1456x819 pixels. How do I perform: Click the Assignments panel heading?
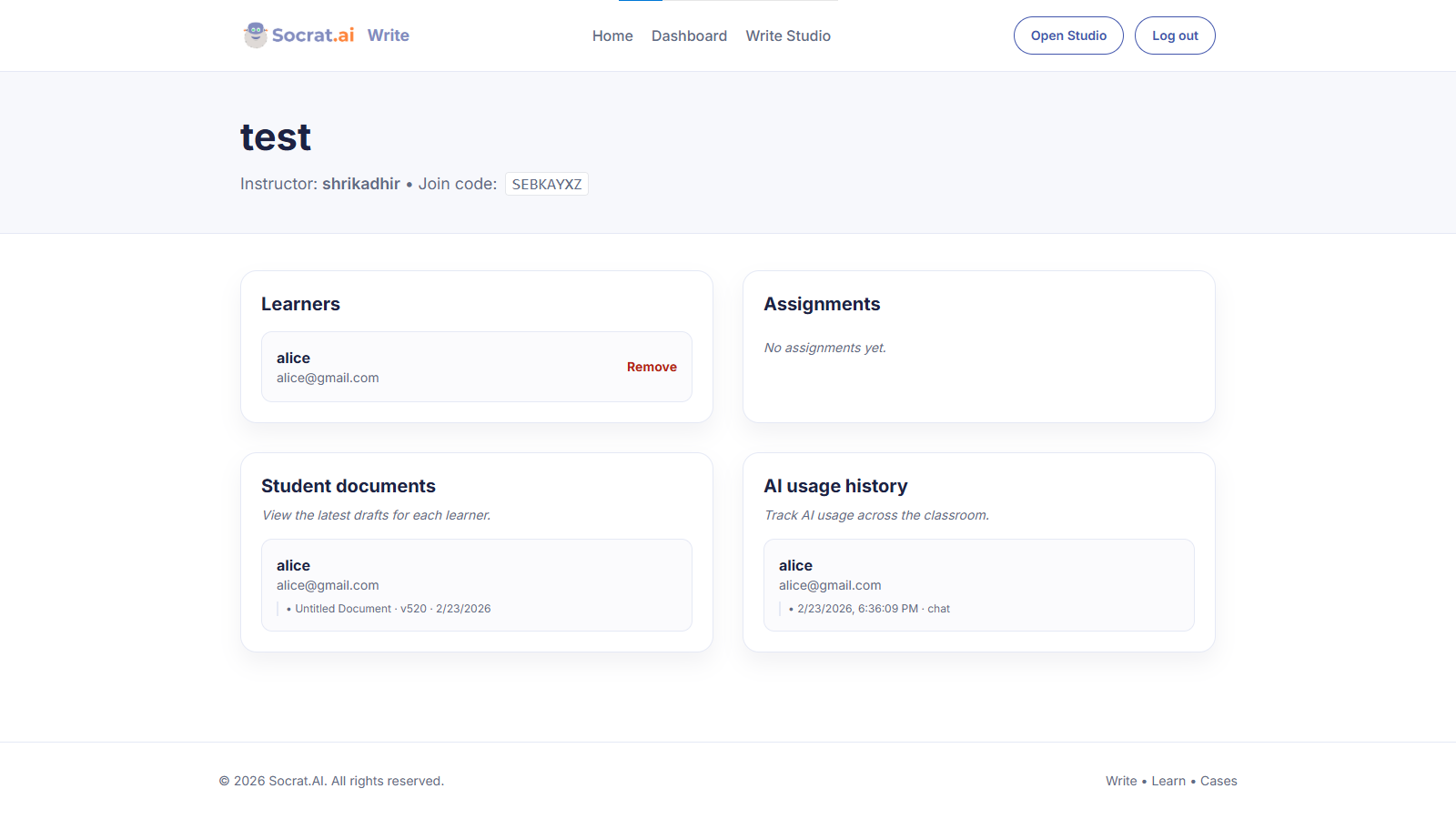822,304
